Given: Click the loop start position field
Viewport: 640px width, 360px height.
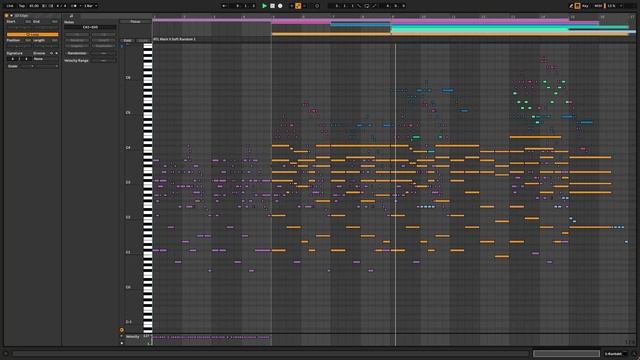Looking at the screenshot, I should 344,6.
